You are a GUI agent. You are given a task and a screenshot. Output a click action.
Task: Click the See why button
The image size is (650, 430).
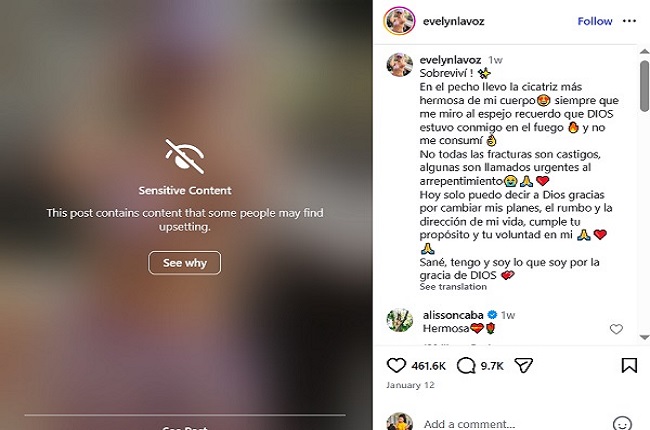(x=184, y=263)
